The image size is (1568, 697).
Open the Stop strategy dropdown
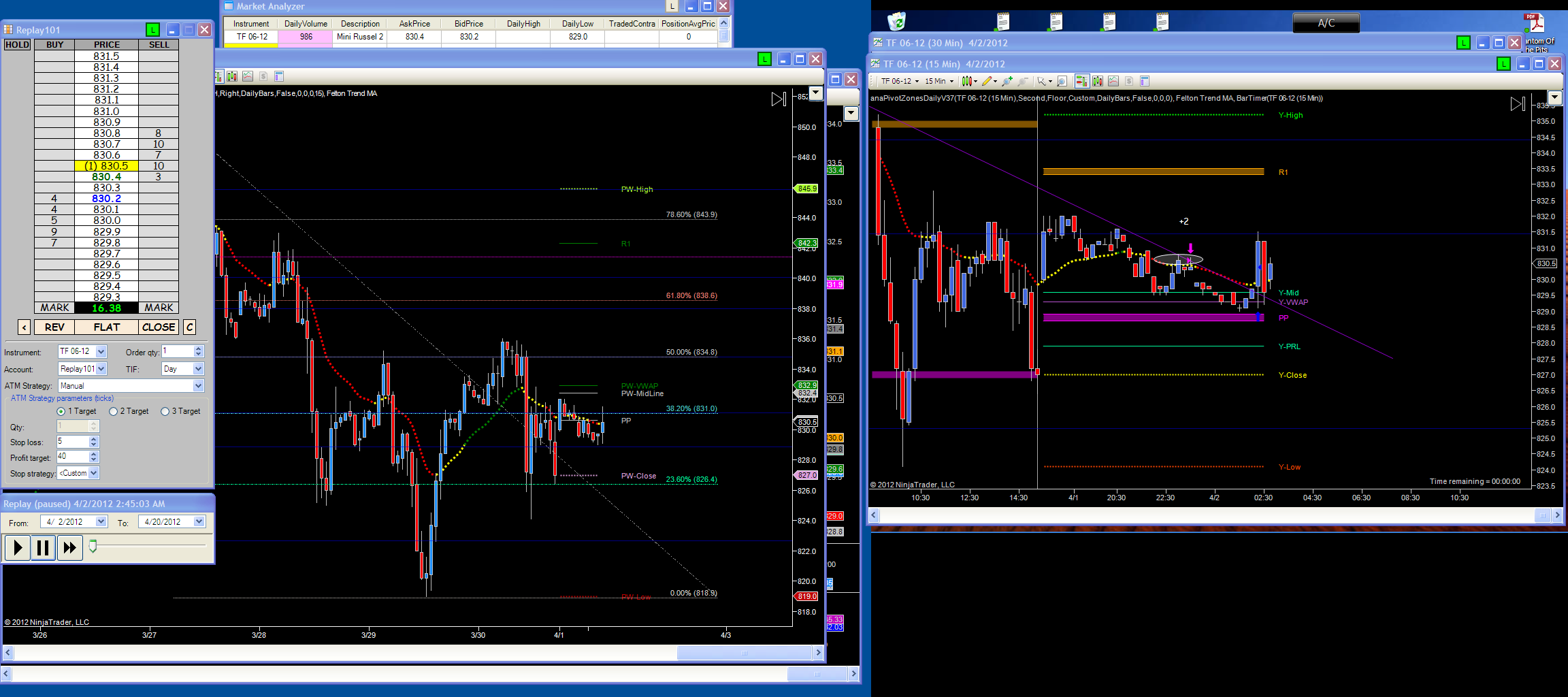click(x=94, y=473)
